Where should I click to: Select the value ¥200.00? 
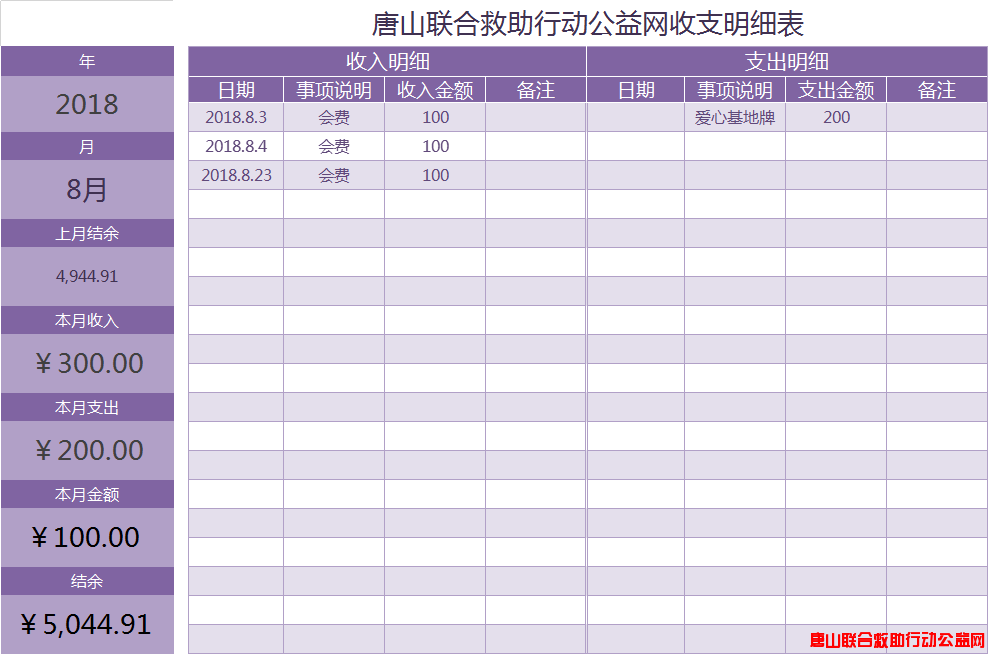pyautogui.click(x=87, y=450)
